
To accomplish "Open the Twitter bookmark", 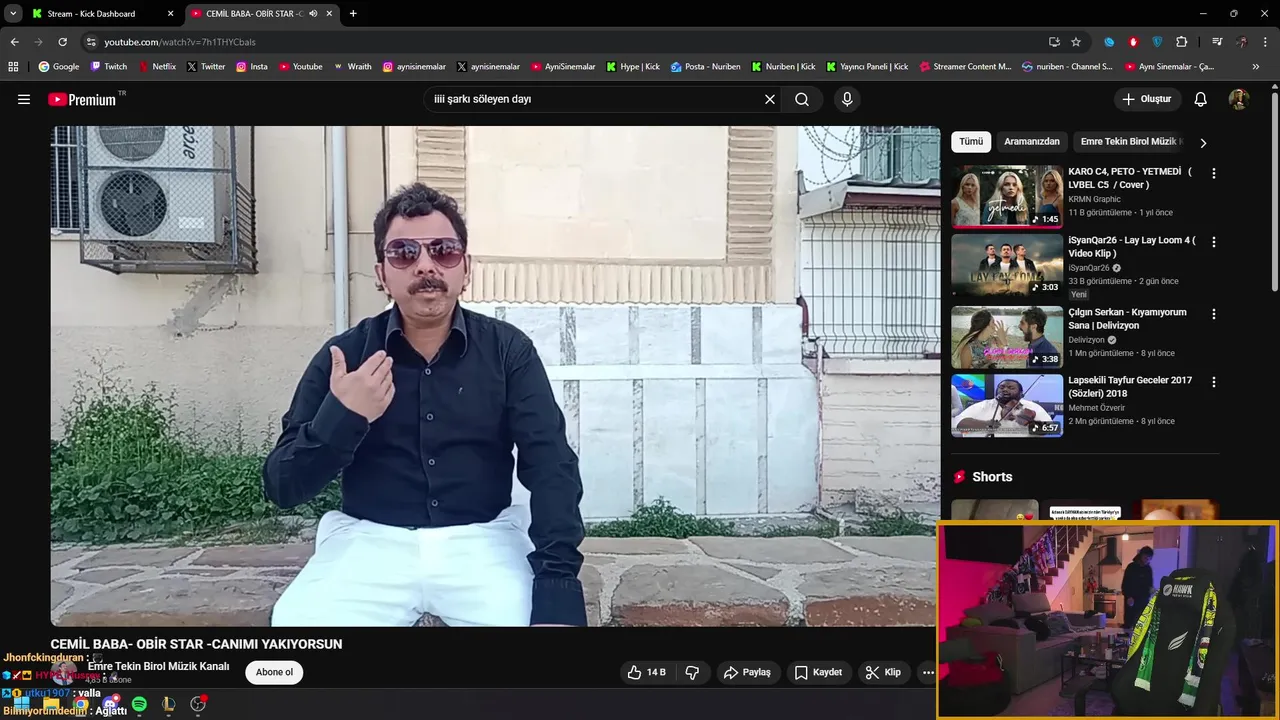I will tap(206, 67).
